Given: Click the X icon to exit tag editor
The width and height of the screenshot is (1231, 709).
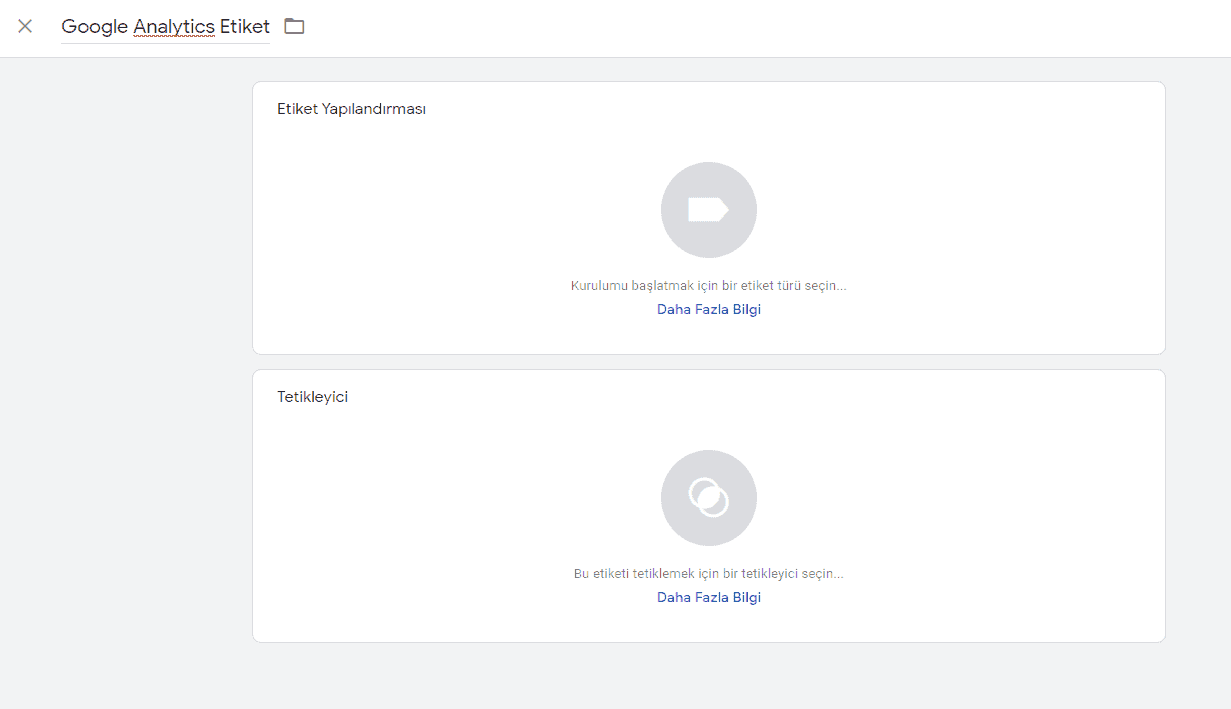Looking at the screenshot, I should tap(25, 27).
